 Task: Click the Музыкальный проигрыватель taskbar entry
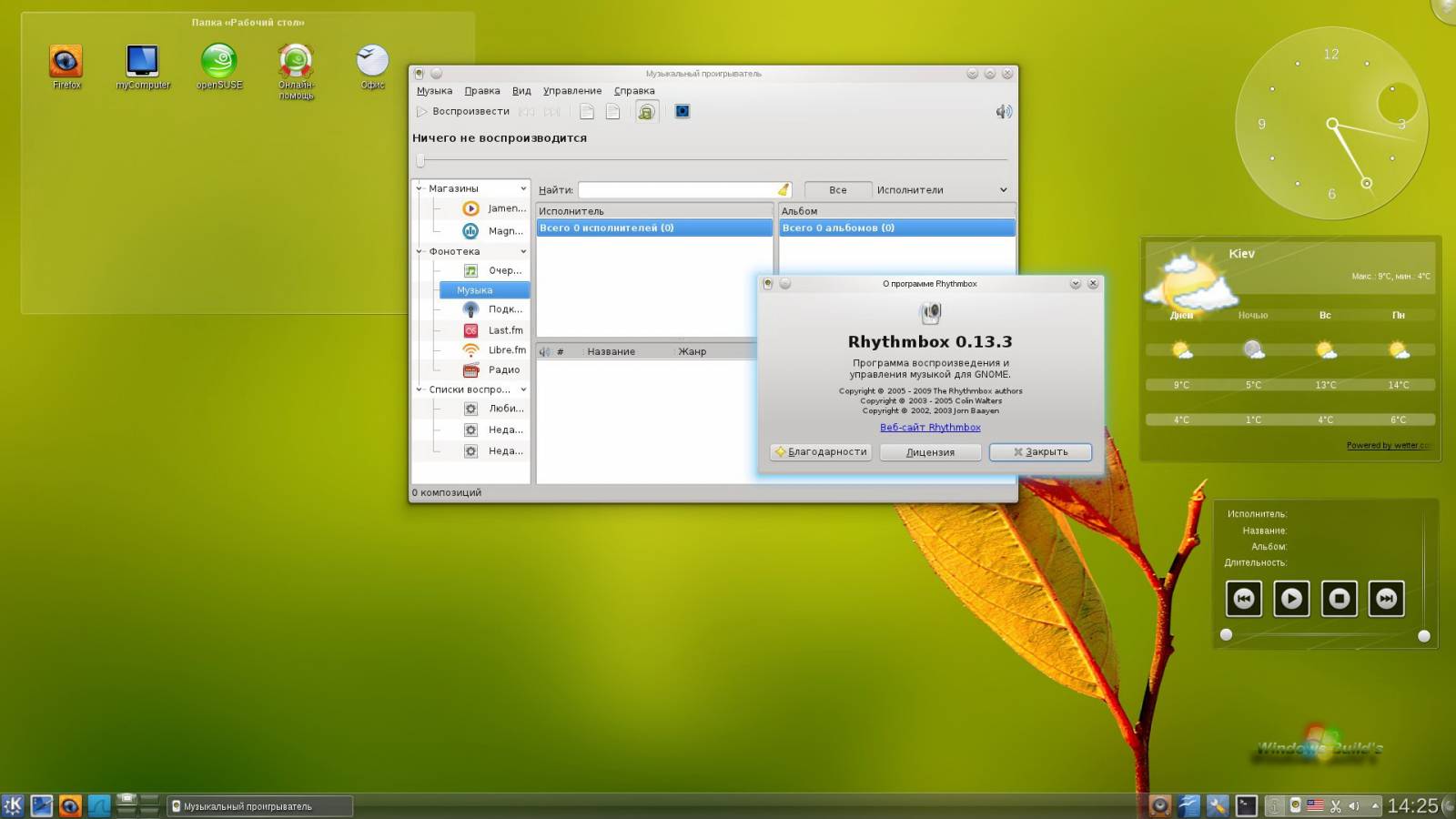tap(259, 806)
